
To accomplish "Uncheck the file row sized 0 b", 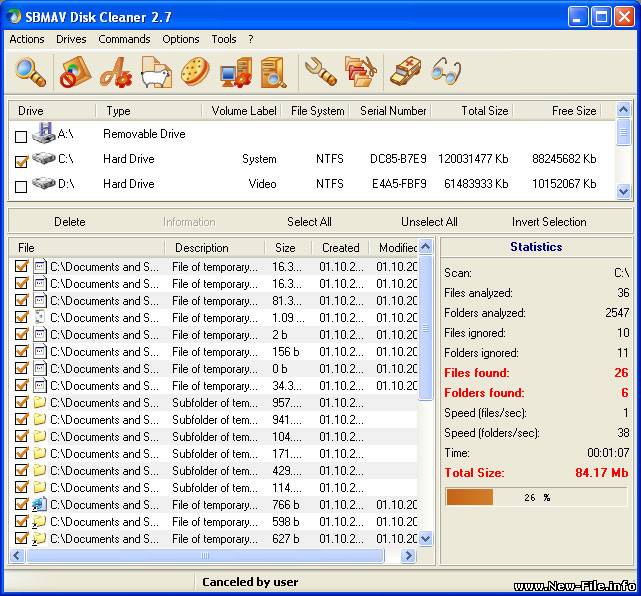I will coord(21,368).
